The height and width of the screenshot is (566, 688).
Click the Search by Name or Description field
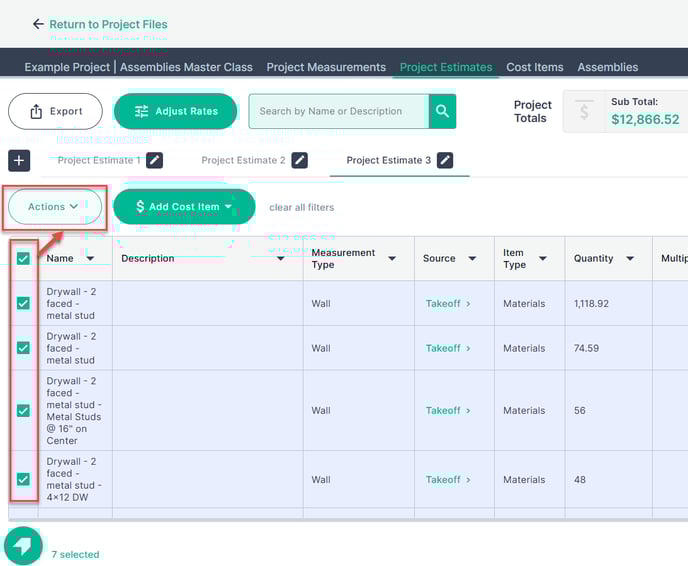pyautogui.click(x=338, y=111)
